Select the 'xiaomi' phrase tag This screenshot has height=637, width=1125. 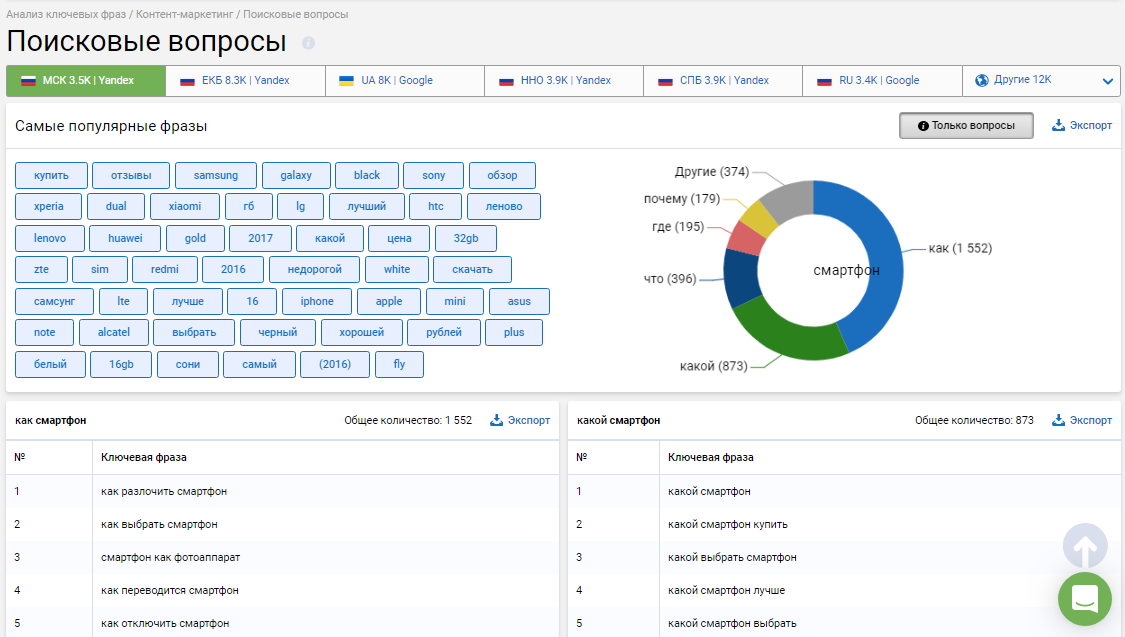(184, 207)
